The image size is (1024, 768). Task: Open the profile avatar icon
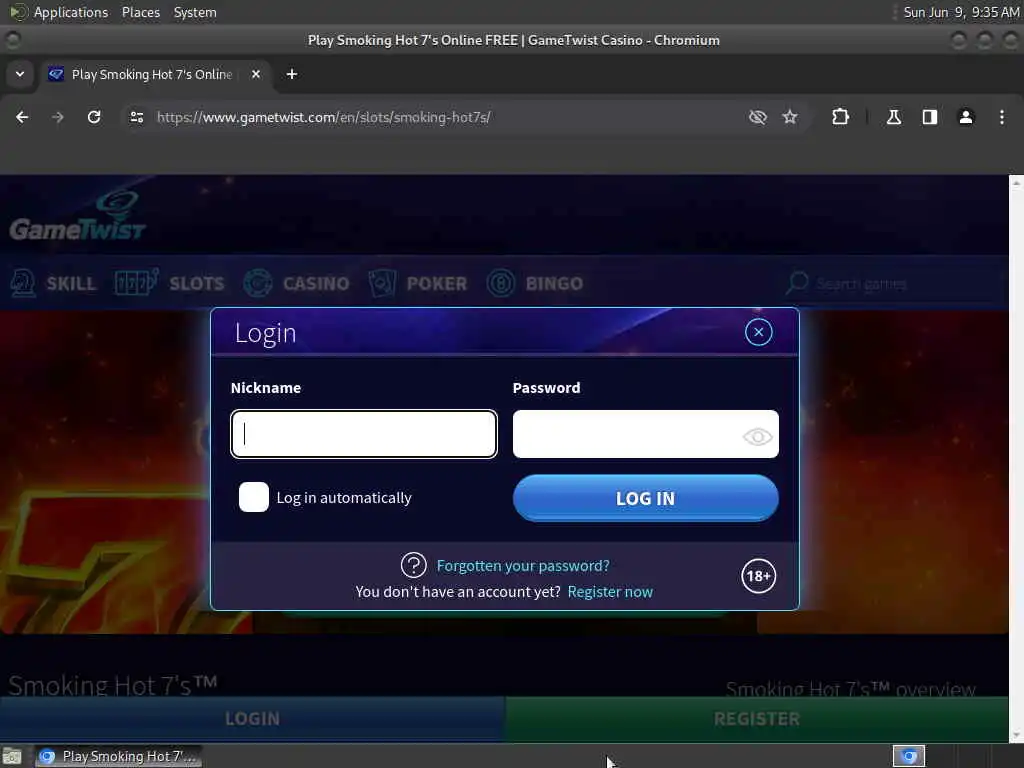965,117
